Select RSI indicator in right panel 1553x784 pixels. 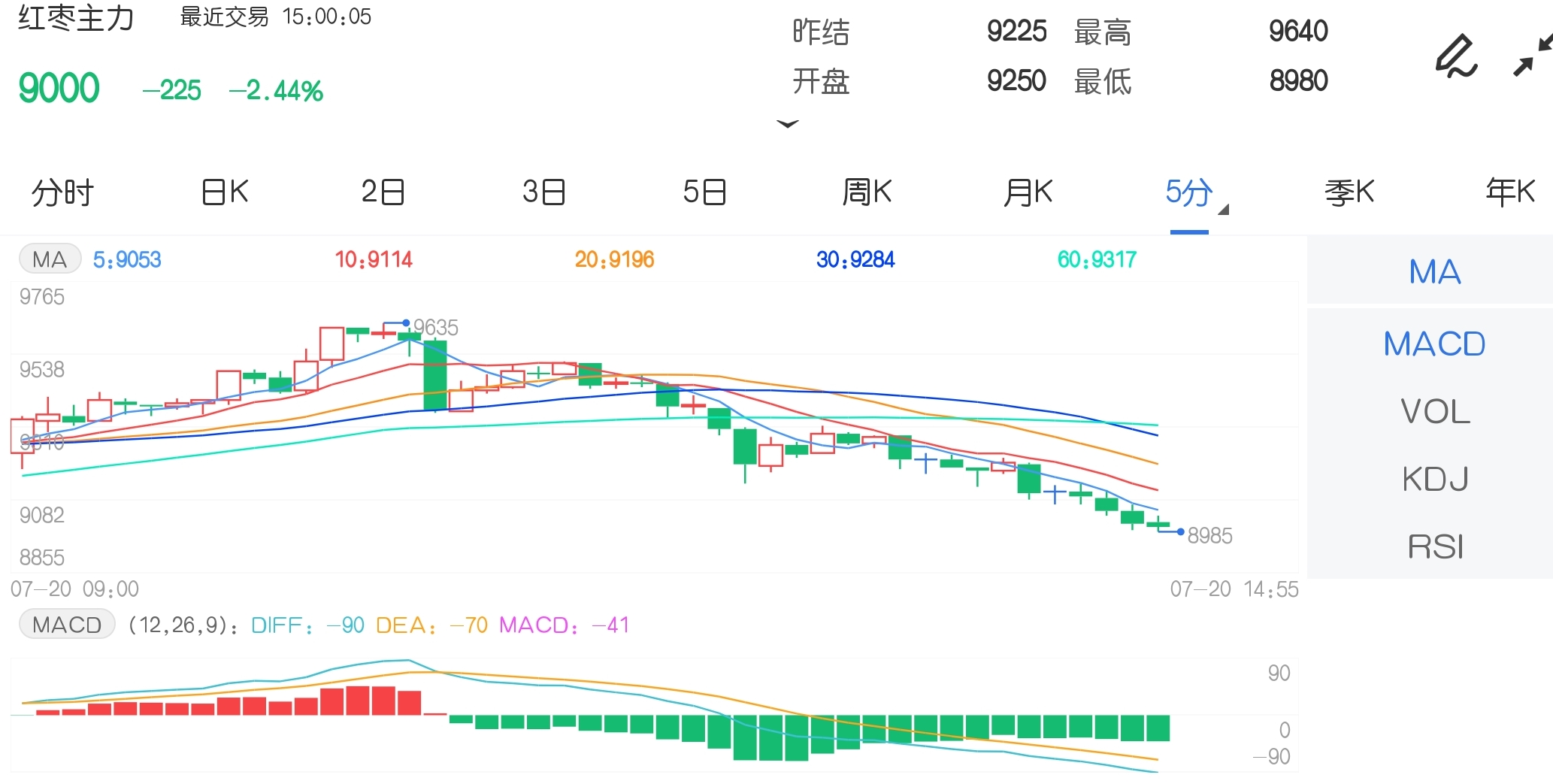click(x=1434, y=546)
